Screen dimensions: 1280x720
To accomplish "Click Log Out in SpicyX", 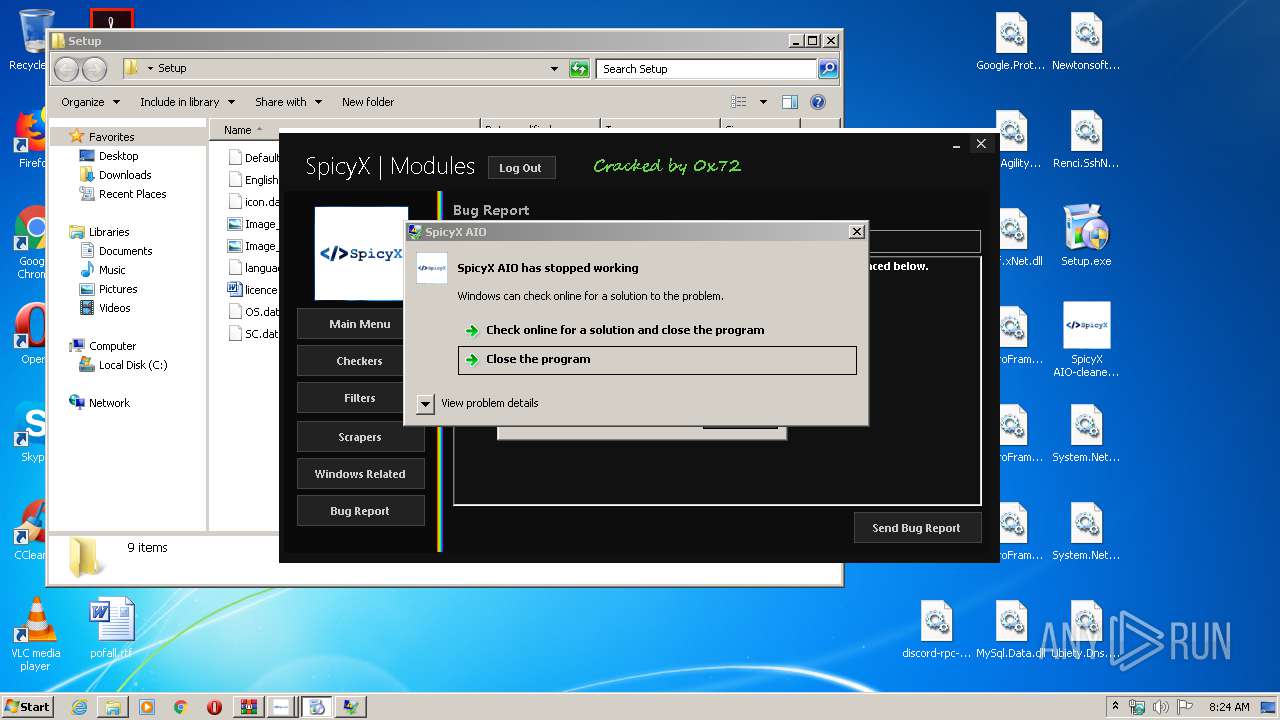I will pyautogui.click(x=521, y=168).
